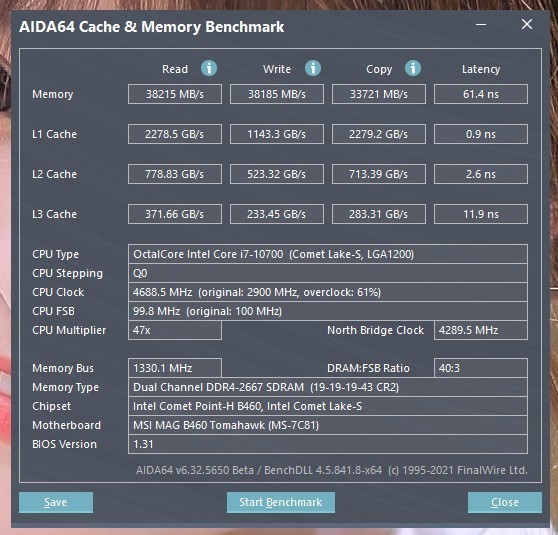Viewport: 558px width, 535px height.
Task: Click L1 Cache Write value 1143.3 GB/s
Action: [x=277, y=134]
